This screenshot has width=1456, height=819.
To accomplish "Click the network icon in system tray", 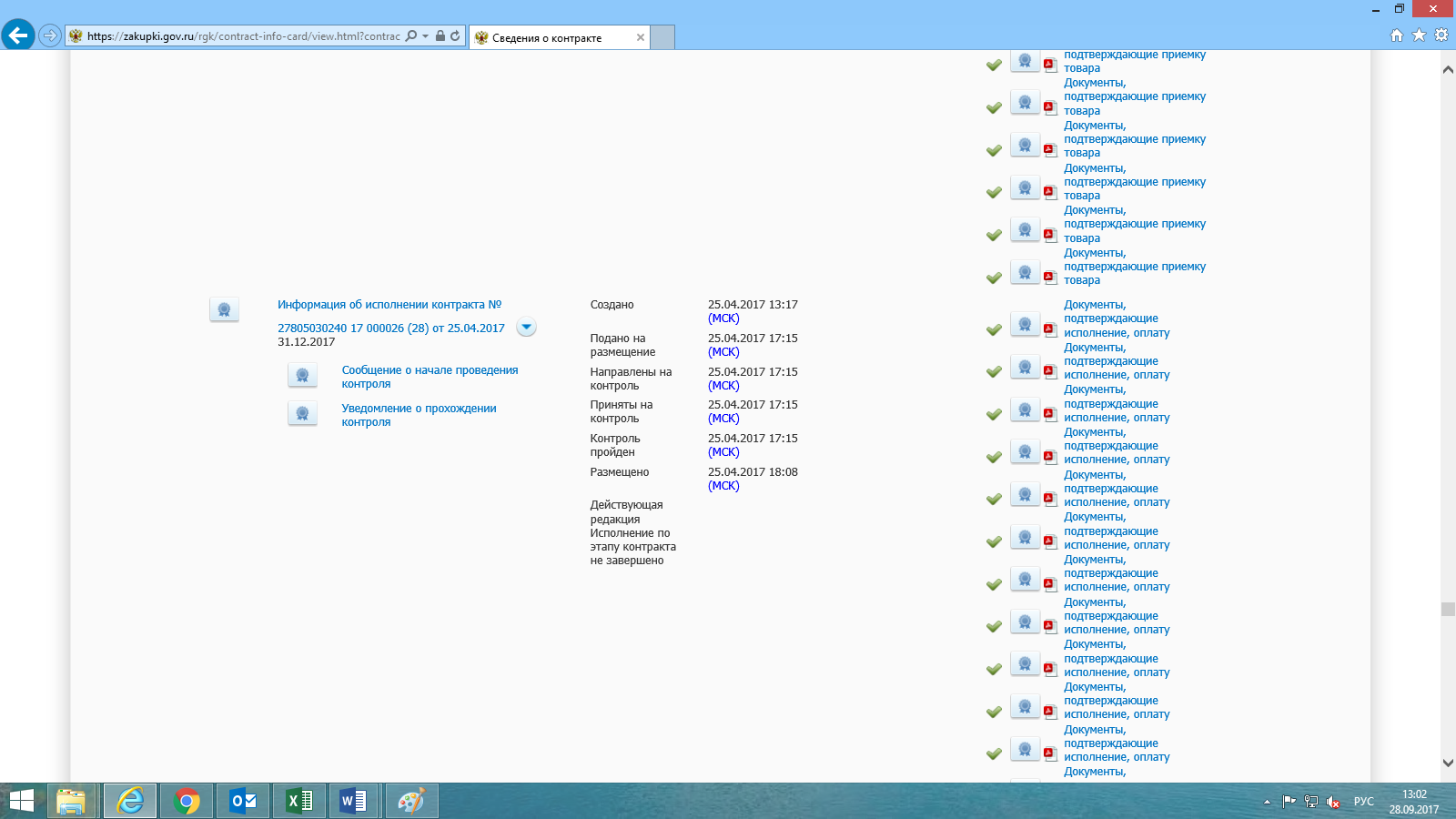I will pos(1310,802).
